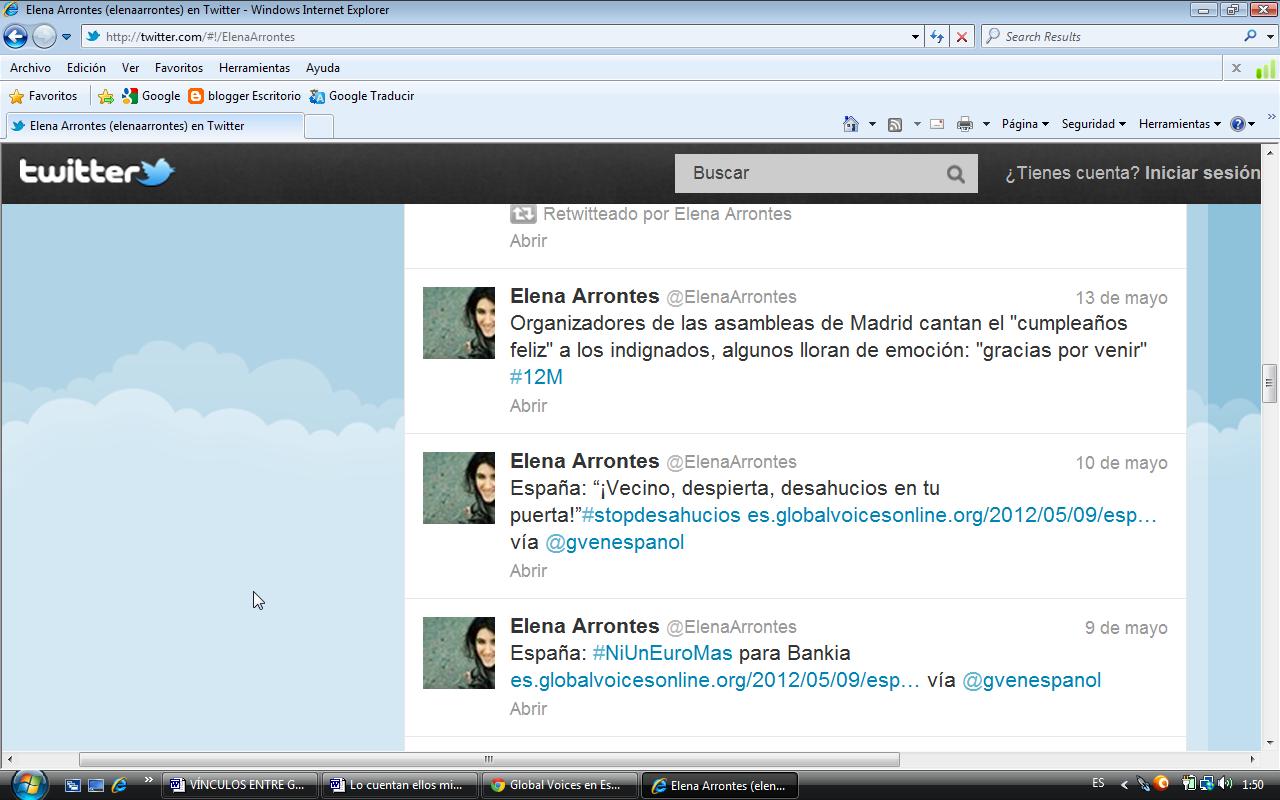Image resolution: width=1280 pixels, height=800 pixels.
Task: Open the avatar on 10 de mayo tweet
Action: tap(459, 488)
